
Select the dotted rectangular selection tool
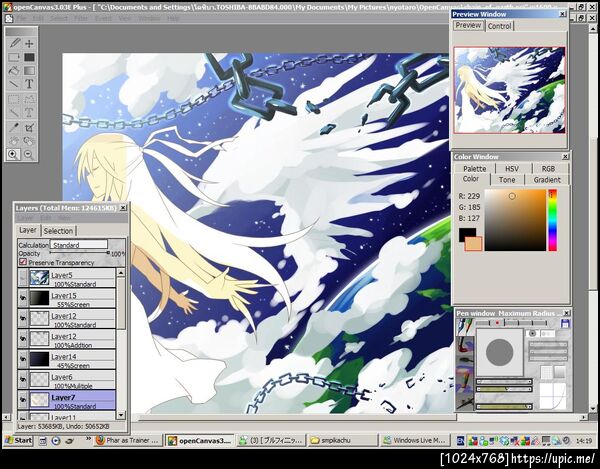point(14,99)
